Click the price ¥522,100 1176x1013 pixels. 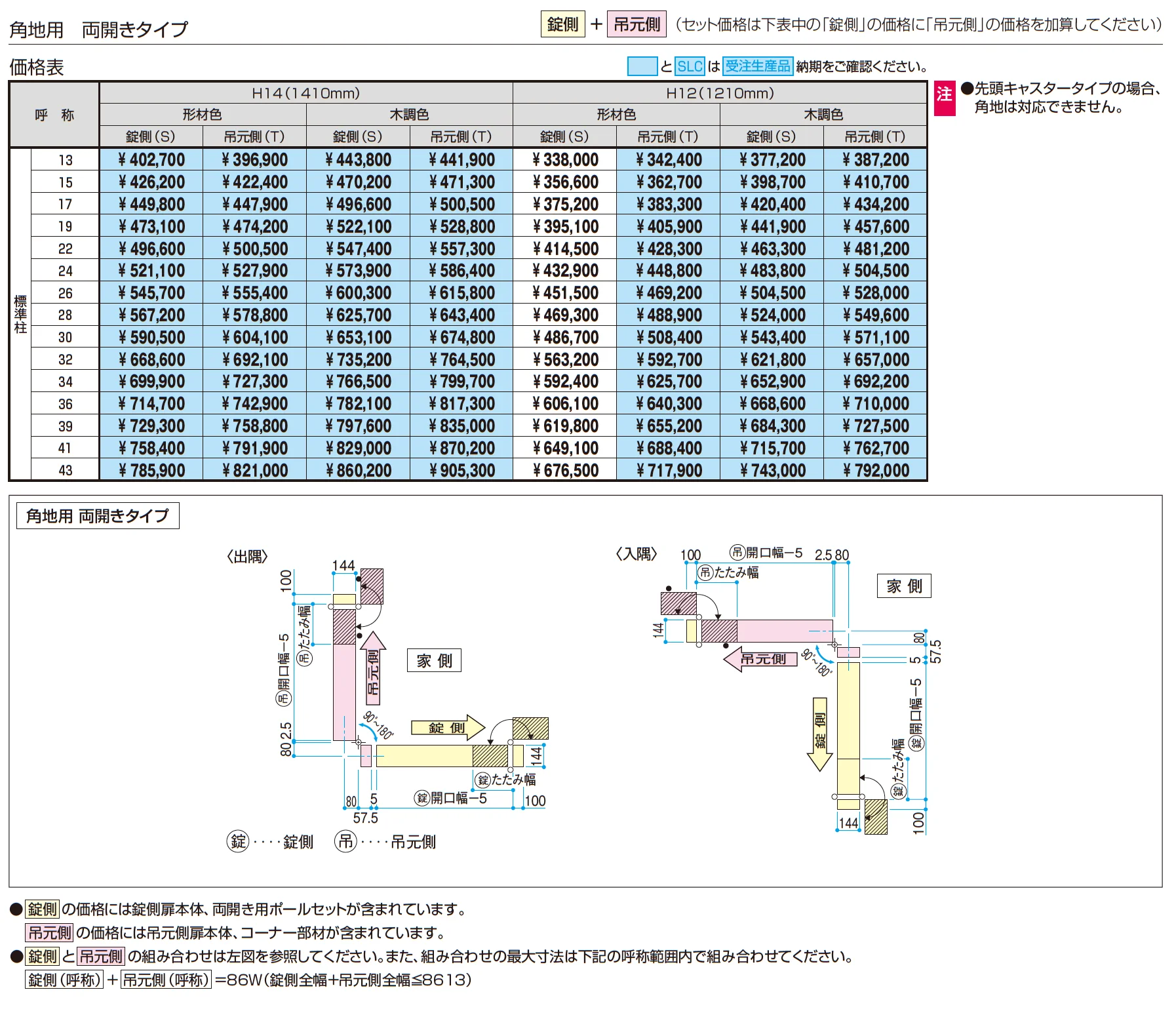click(359, 227)
